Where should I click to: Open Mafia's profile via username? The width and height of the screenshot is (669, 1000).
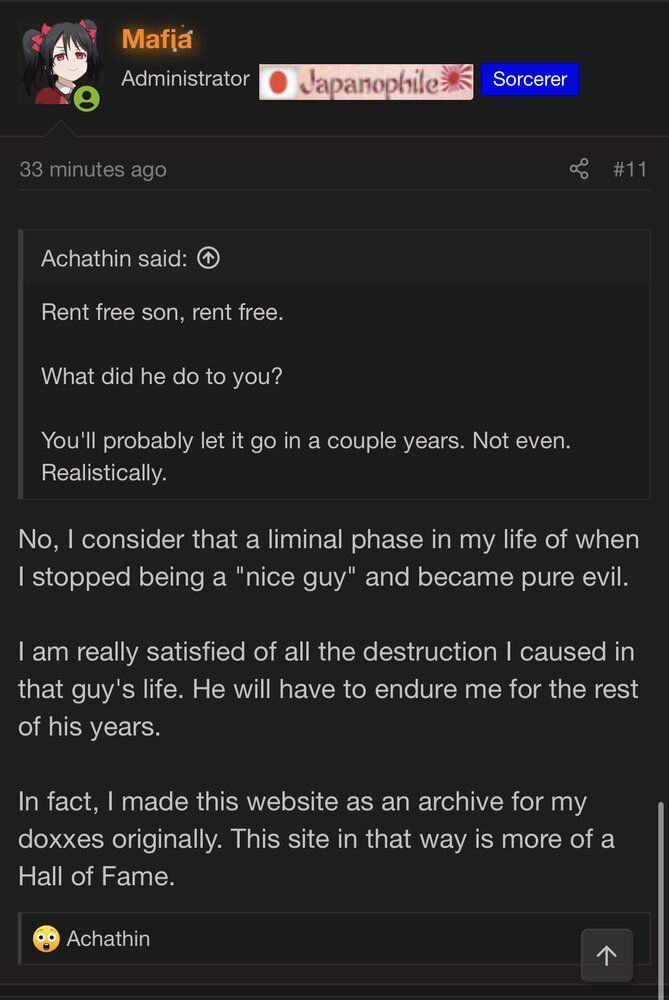point(157,39)
